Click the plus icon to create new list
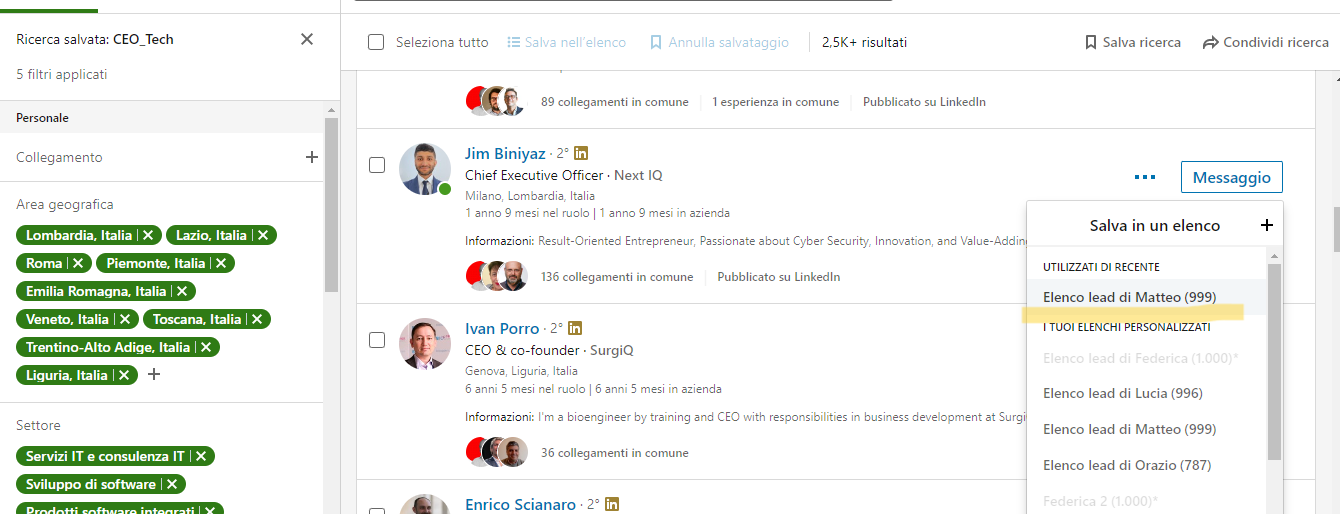 [1267, 225]
